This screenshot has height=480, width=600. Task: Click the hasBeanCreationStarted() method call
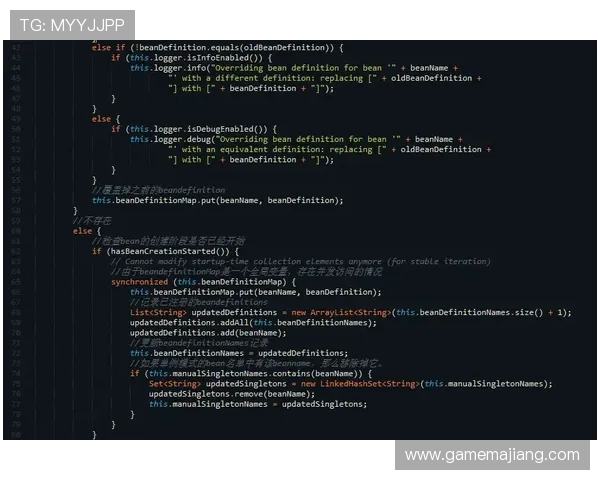[x=170, y=251]
